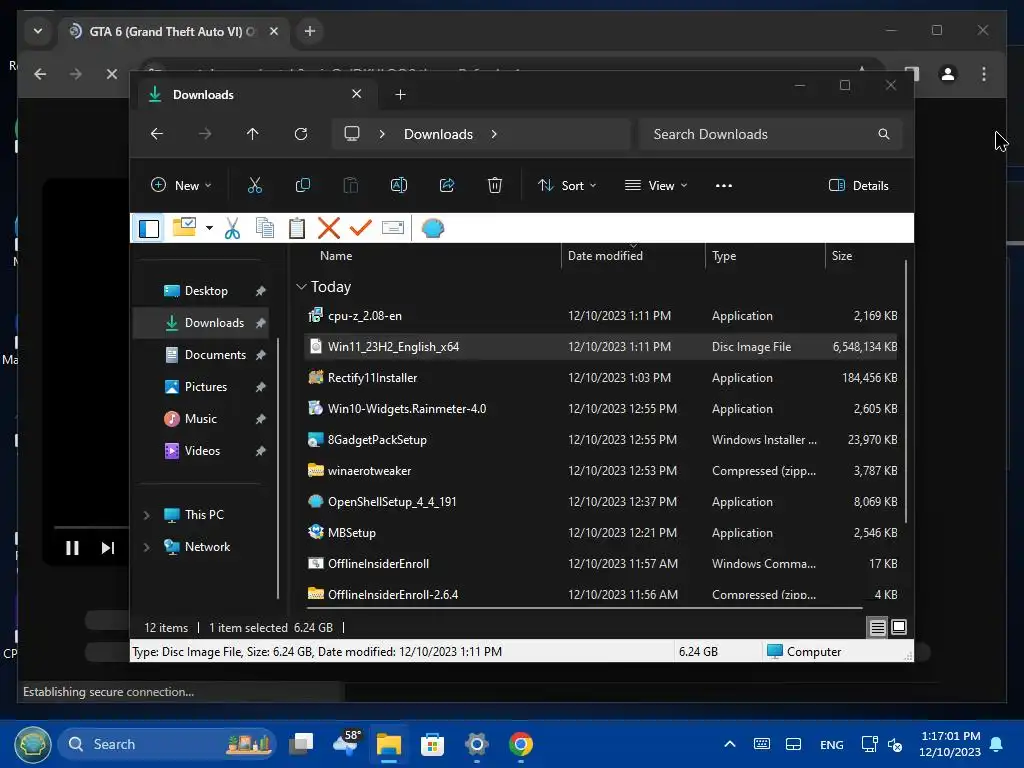Expand Network in navigation pane
The width and height of the screenshot is (1024, 768).
[x=147, y=547]
